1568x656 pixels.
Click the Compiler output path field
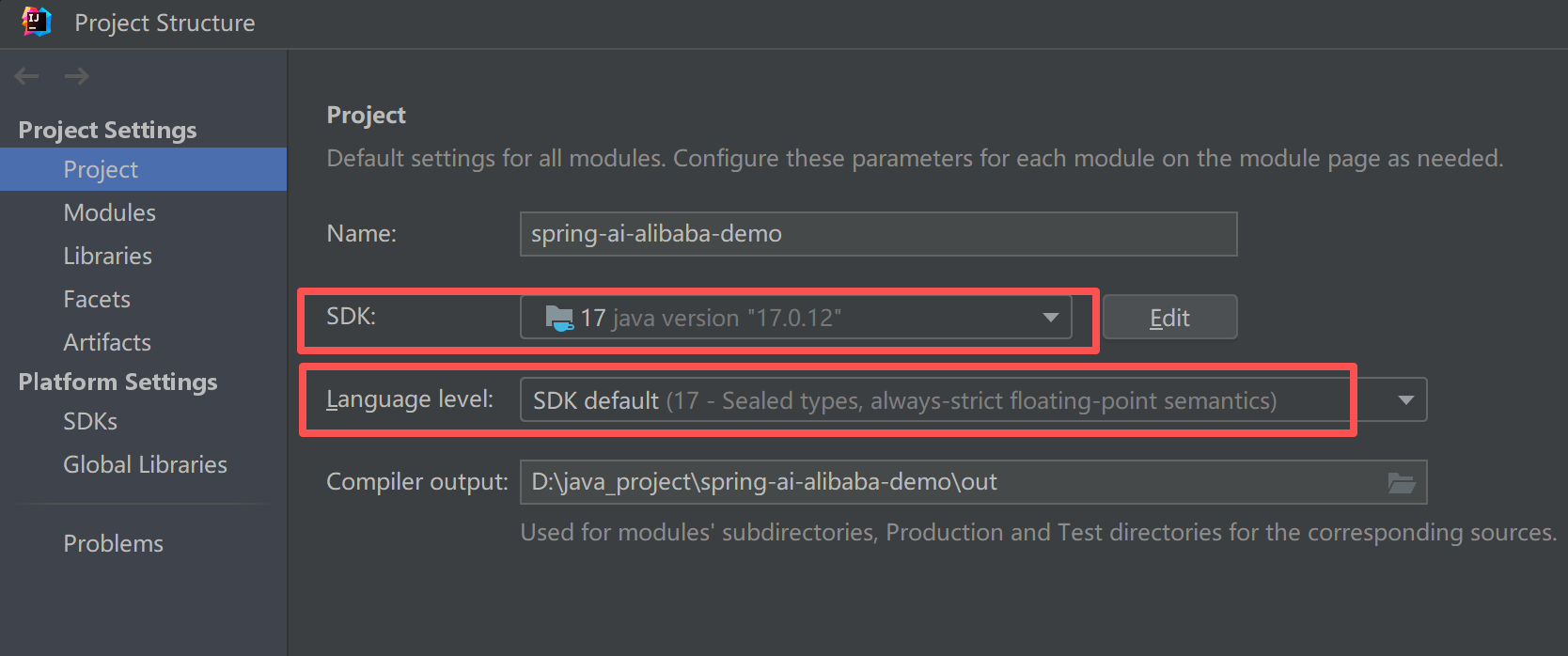tap(949, 482)
